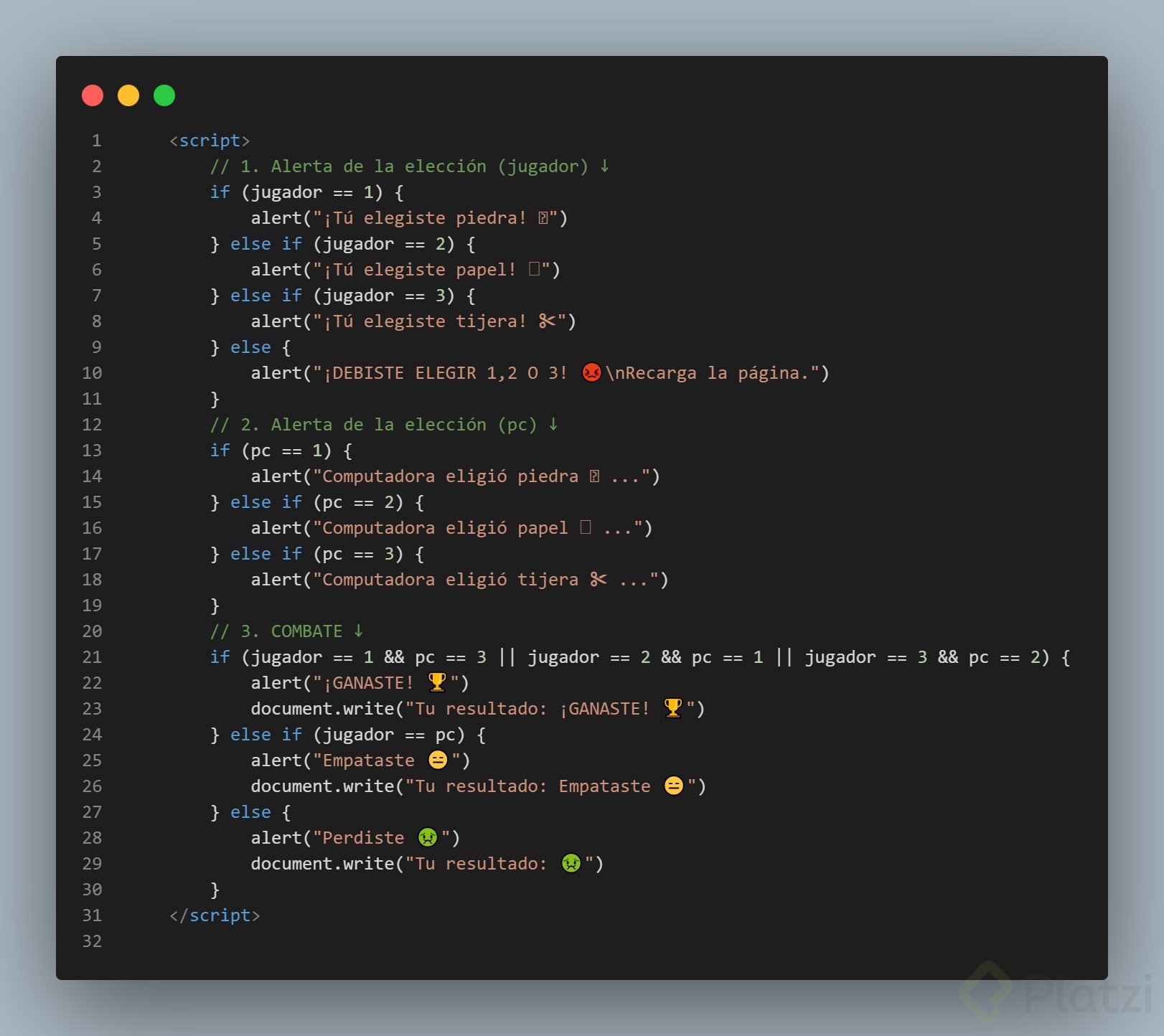Click the angry face emoji on line 10
The image size is (1164, 1036).
(x=591, y=372)
